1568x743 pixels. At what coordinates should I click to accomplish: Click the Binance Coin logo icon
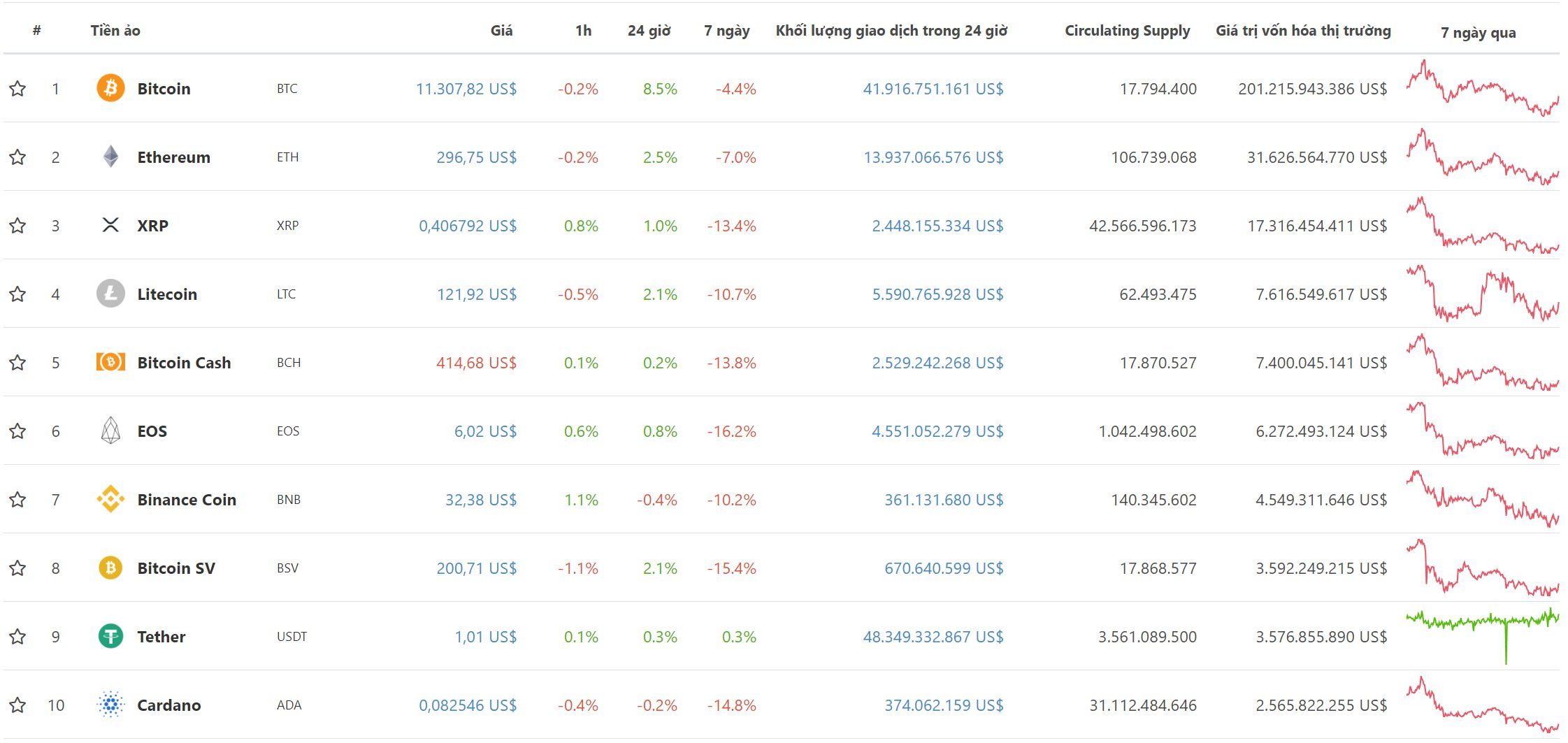click(110, 499)
